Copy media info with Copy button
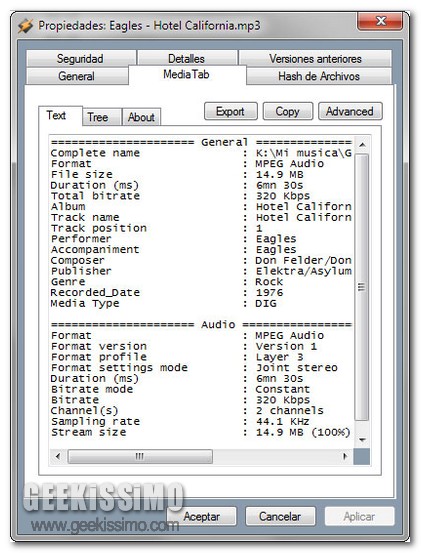Viewport: 421px width, 553px height. pos(288,111)
